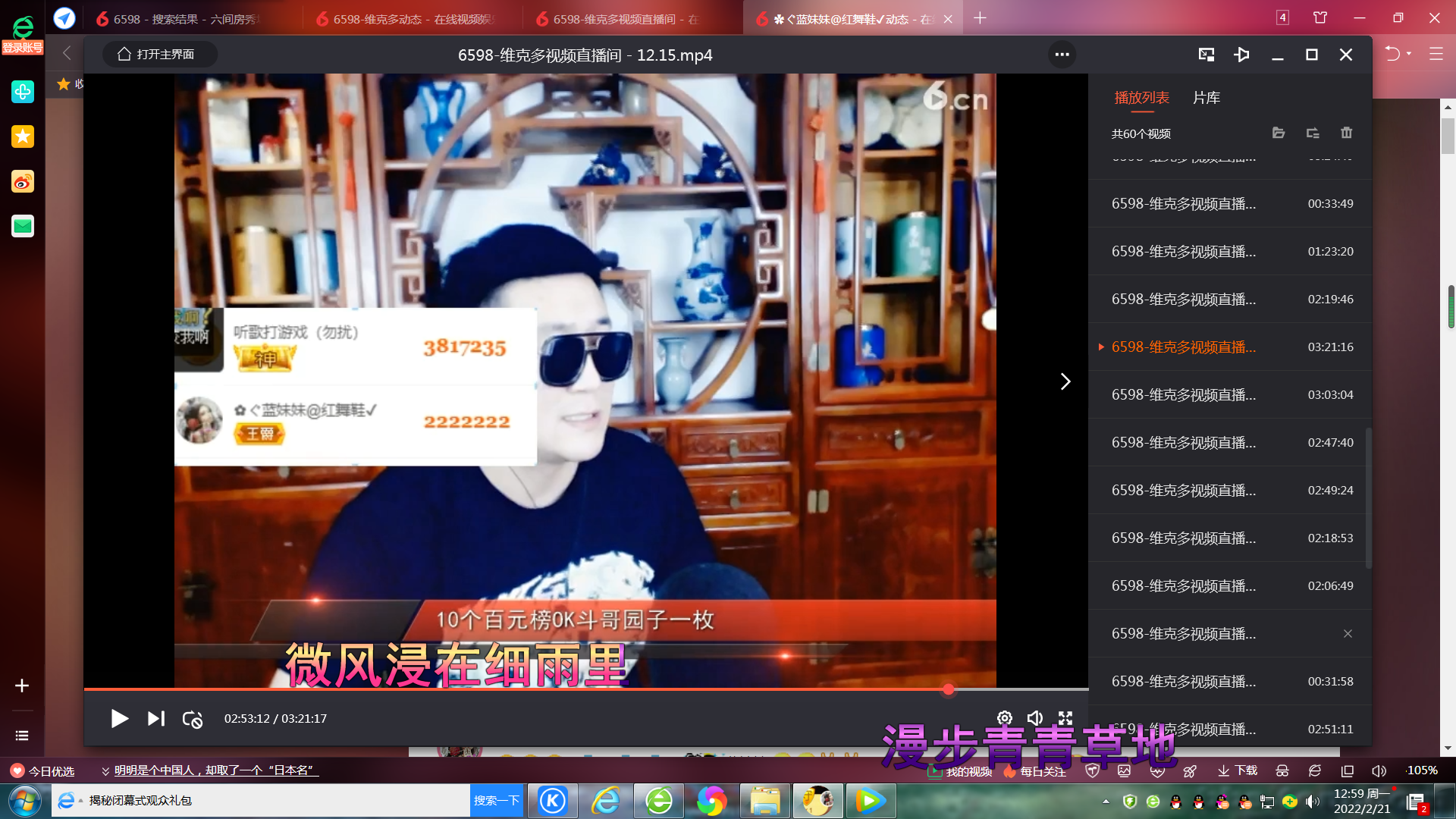This screenshot has height=819, width=1456.
Task: Open the tab count indicator showing 4
Action: [x=1282, y=17]
